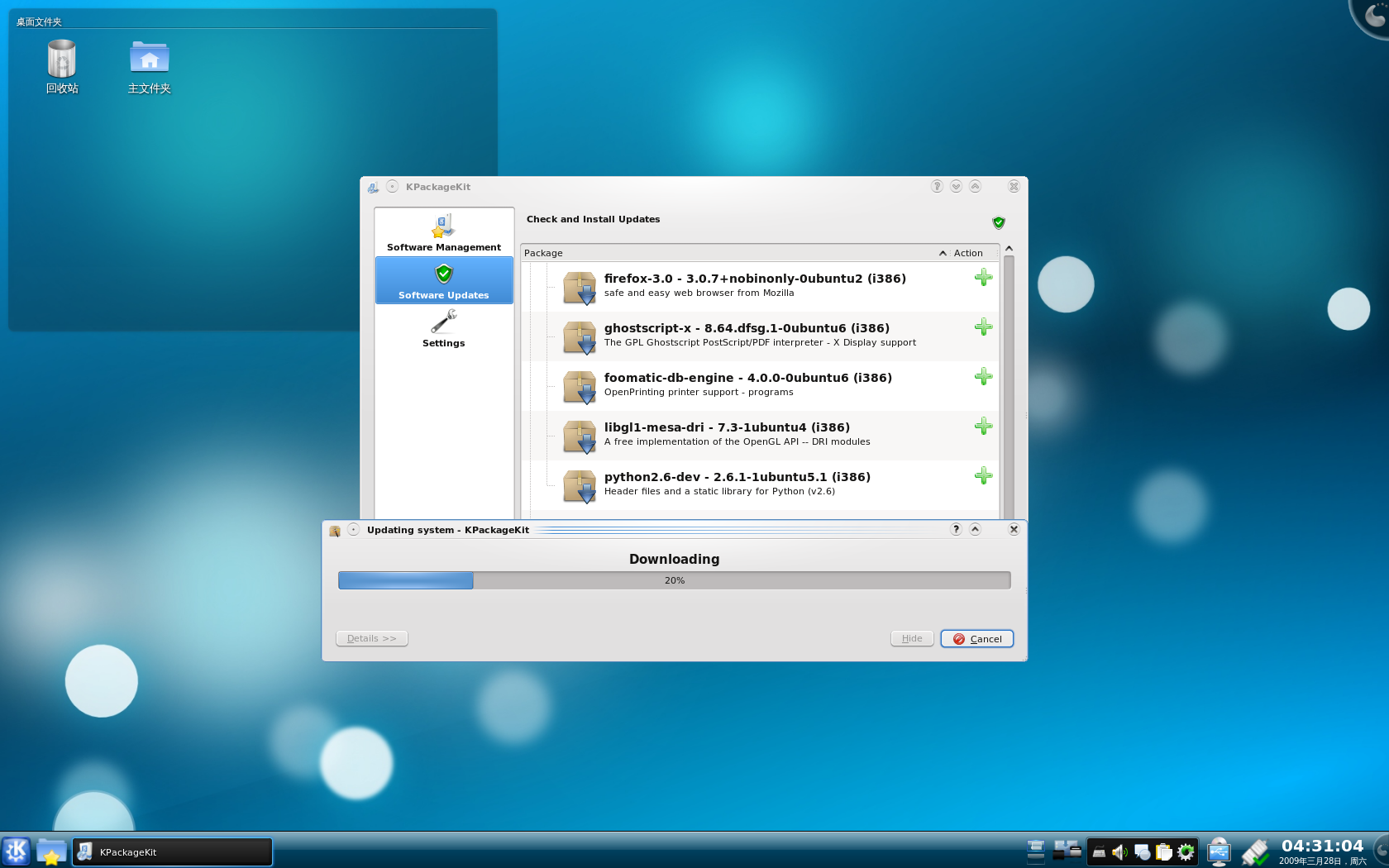Open KPackageKit window menu icon in titlebar
This screenshot has height=868, width=1389.
click(374, 188)
